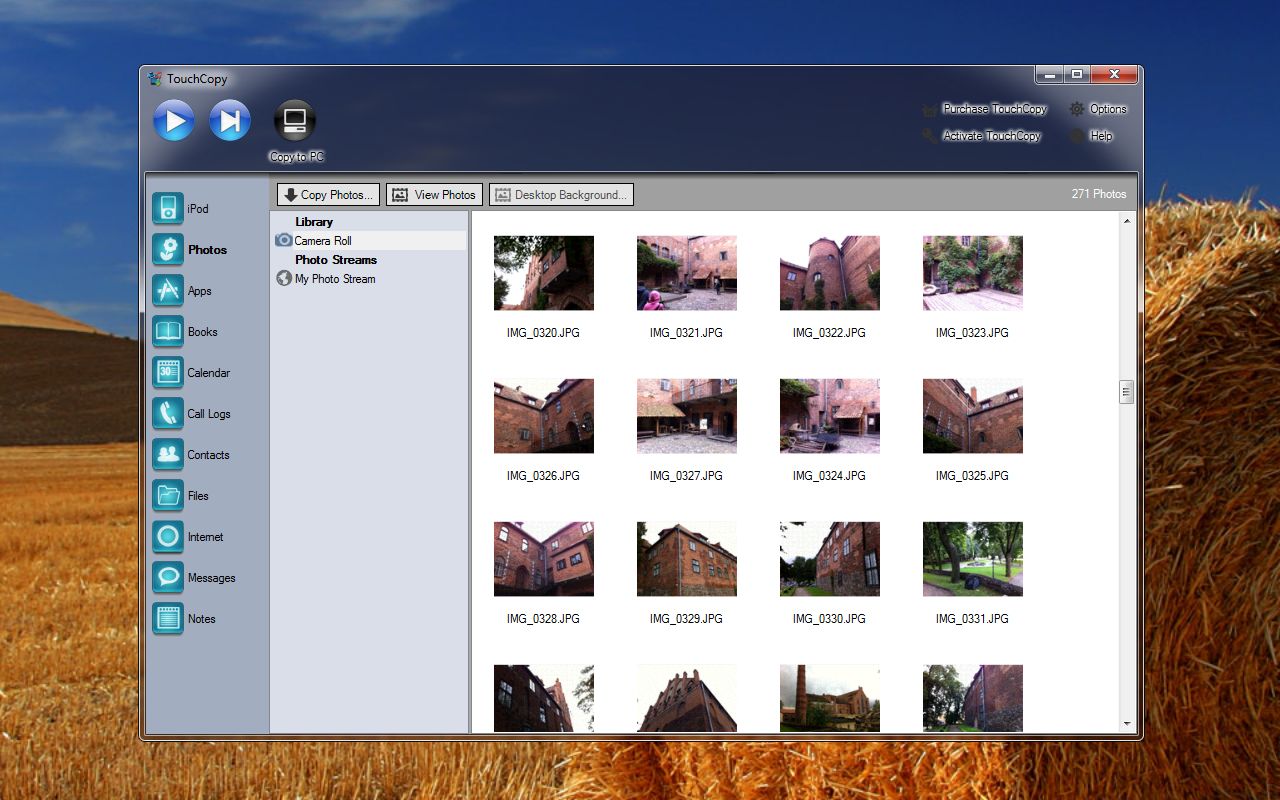Click the Desktop Background... button
The height and width of the screenshot is (800, 1280).
pos(561,195)
